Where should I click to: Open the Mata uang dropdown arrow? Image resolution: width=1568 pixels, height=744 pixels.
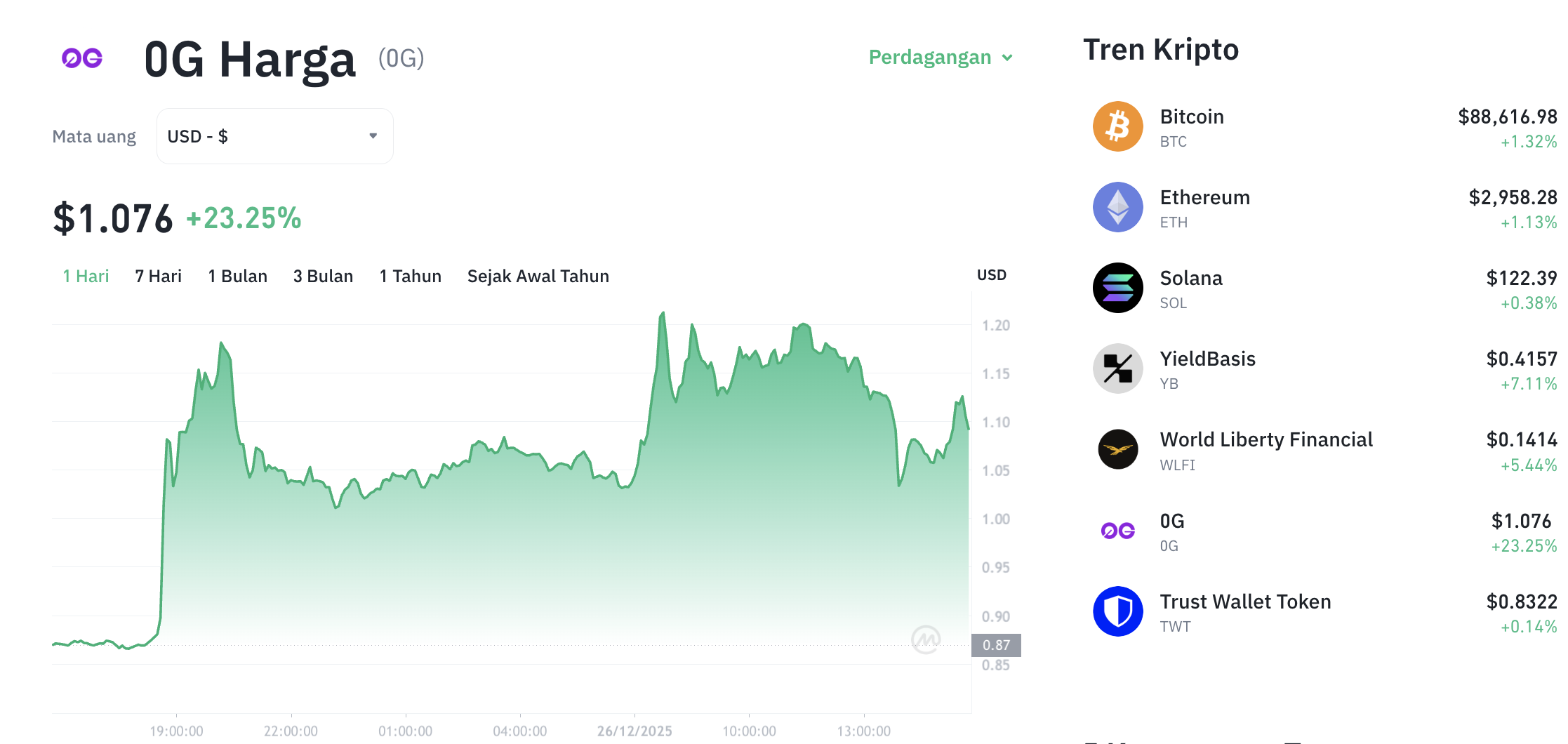373,135
